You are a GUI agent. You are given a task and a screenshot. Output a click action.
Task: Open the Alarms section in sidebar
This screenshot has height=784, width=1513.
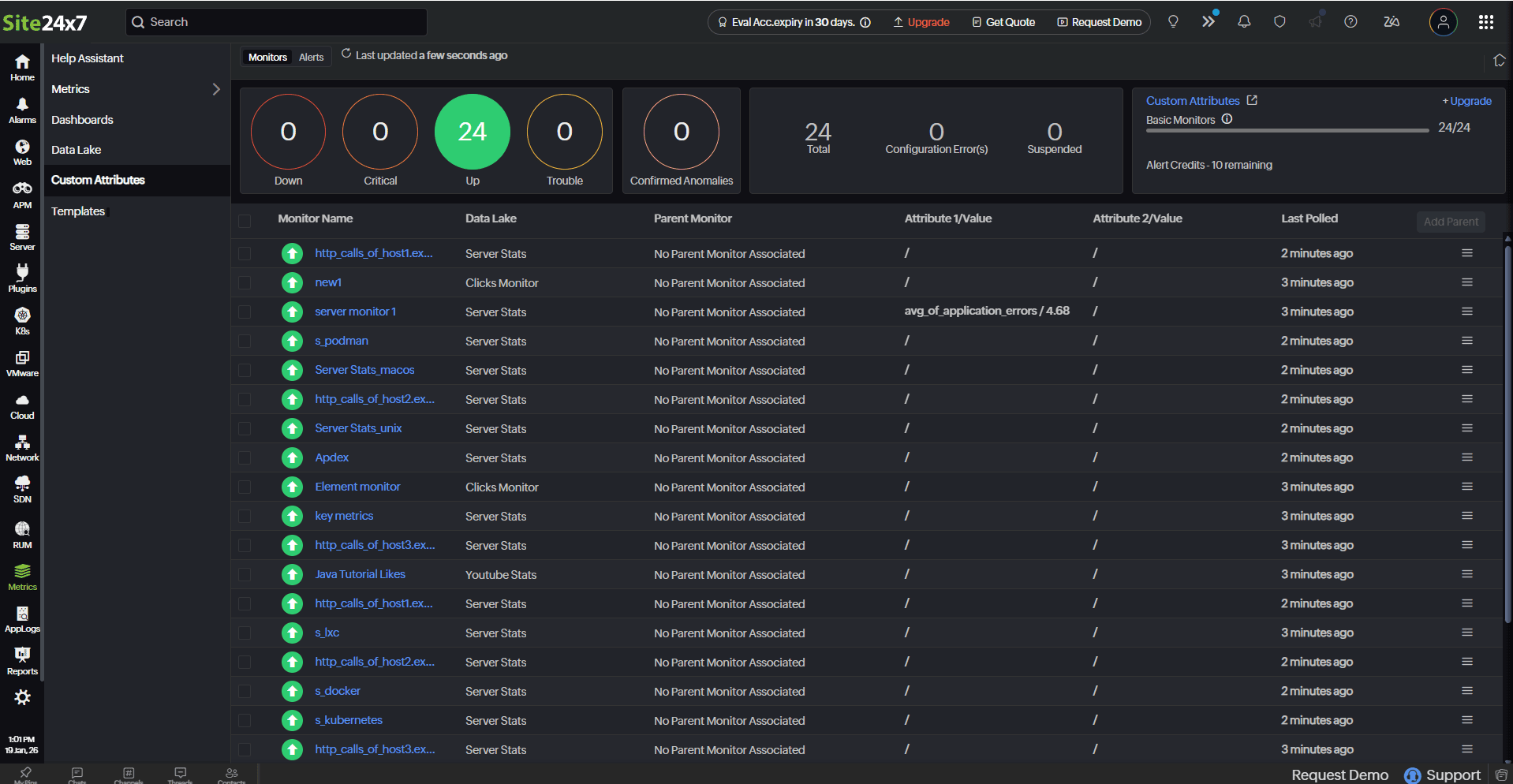(22, 110)
